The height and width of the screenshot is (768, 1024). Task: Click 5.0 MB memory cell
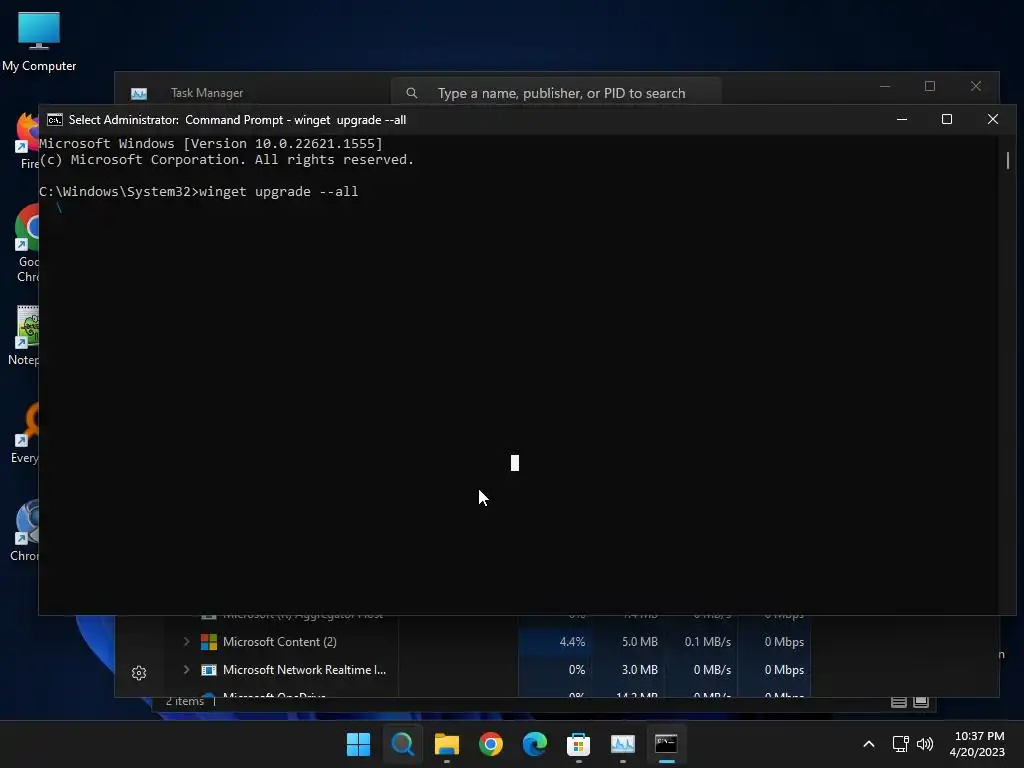click(630, 642)
